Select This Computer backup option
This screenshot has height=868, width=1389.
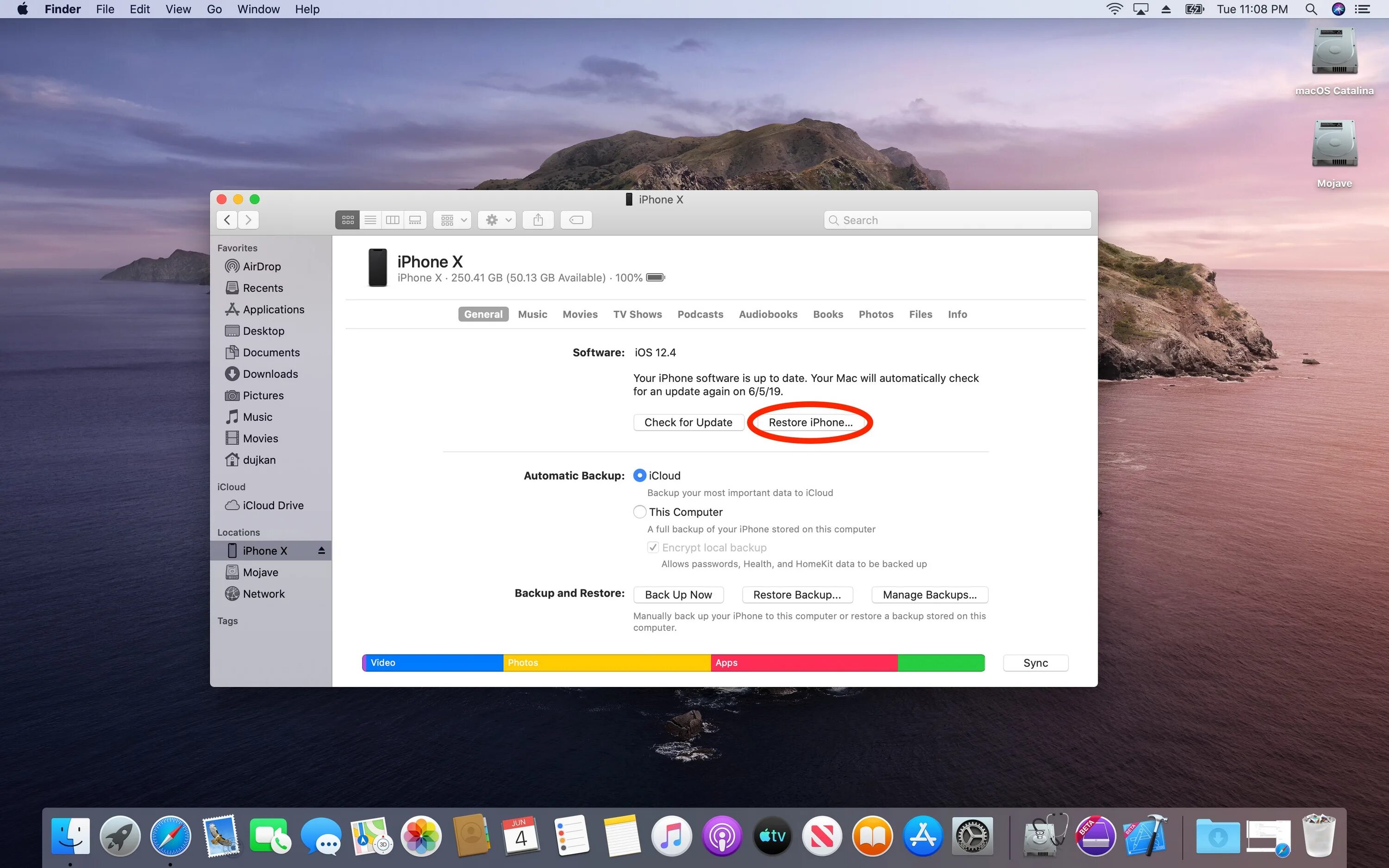click(639, 512)
